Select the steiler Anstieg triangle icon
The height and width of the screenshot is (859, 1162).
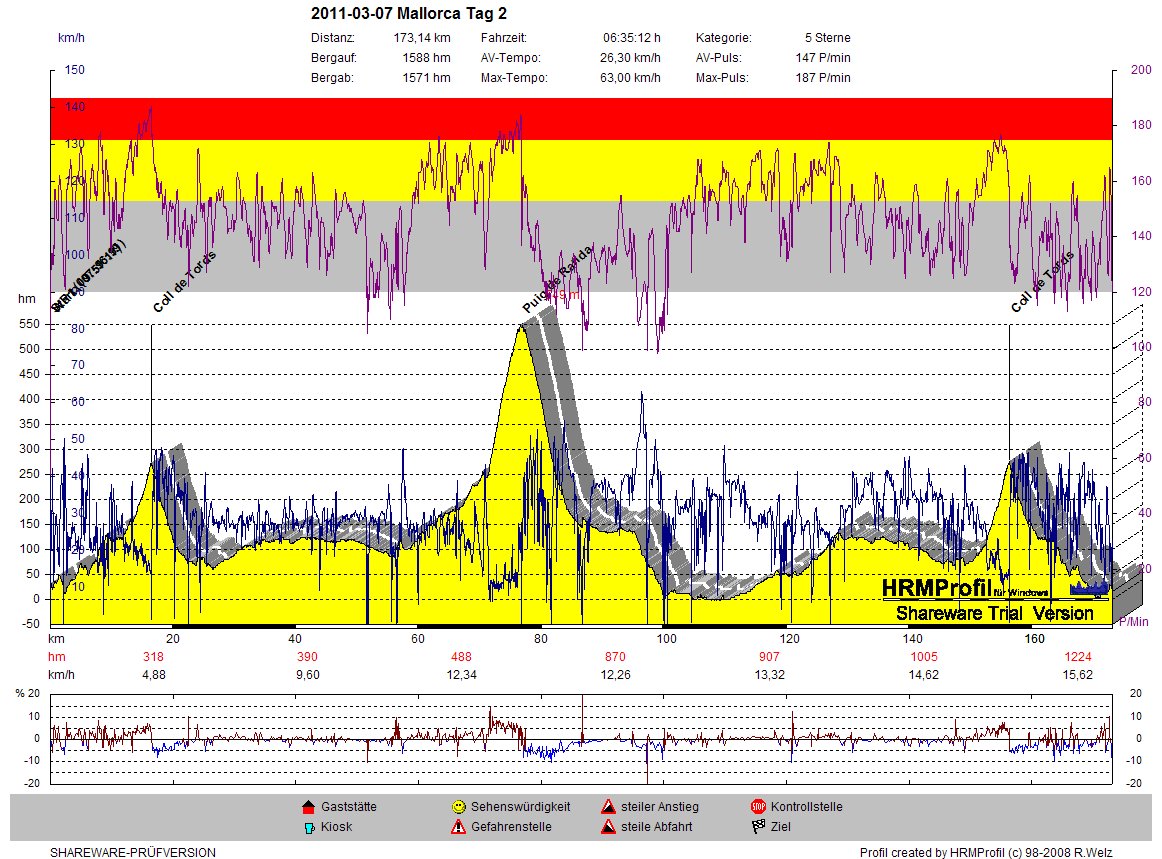click(x=608, y=807)
